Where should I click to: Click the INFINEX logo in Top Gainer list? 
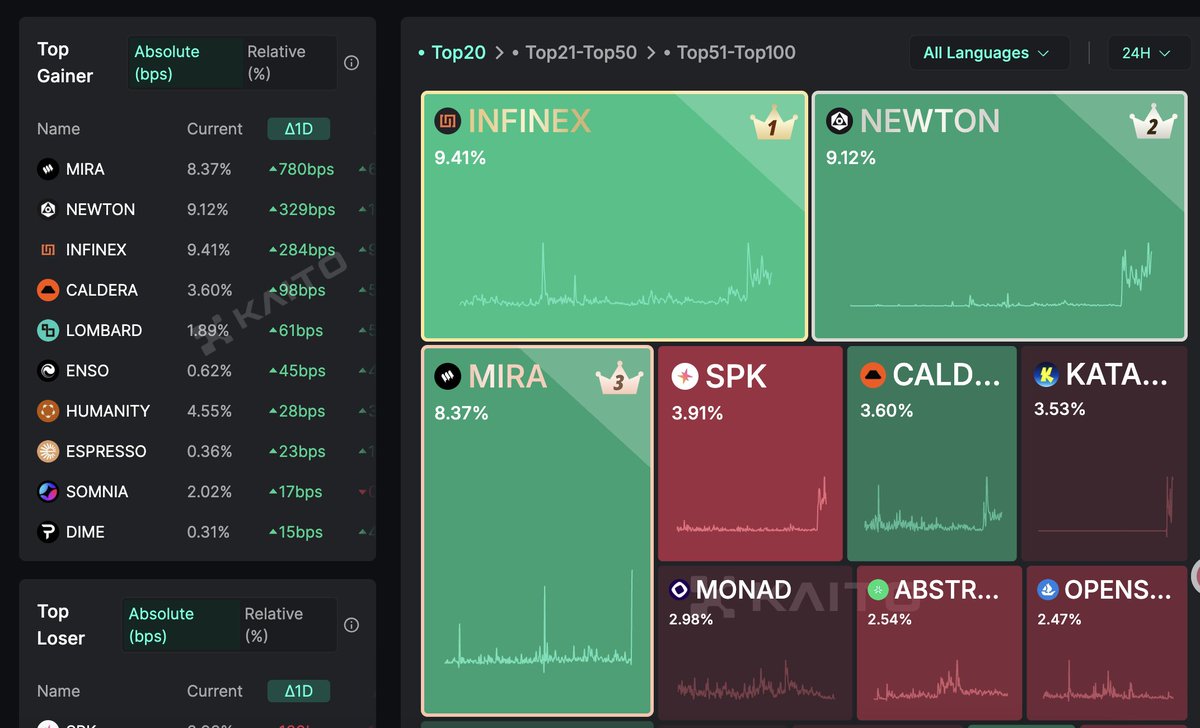tap(48, 250)
